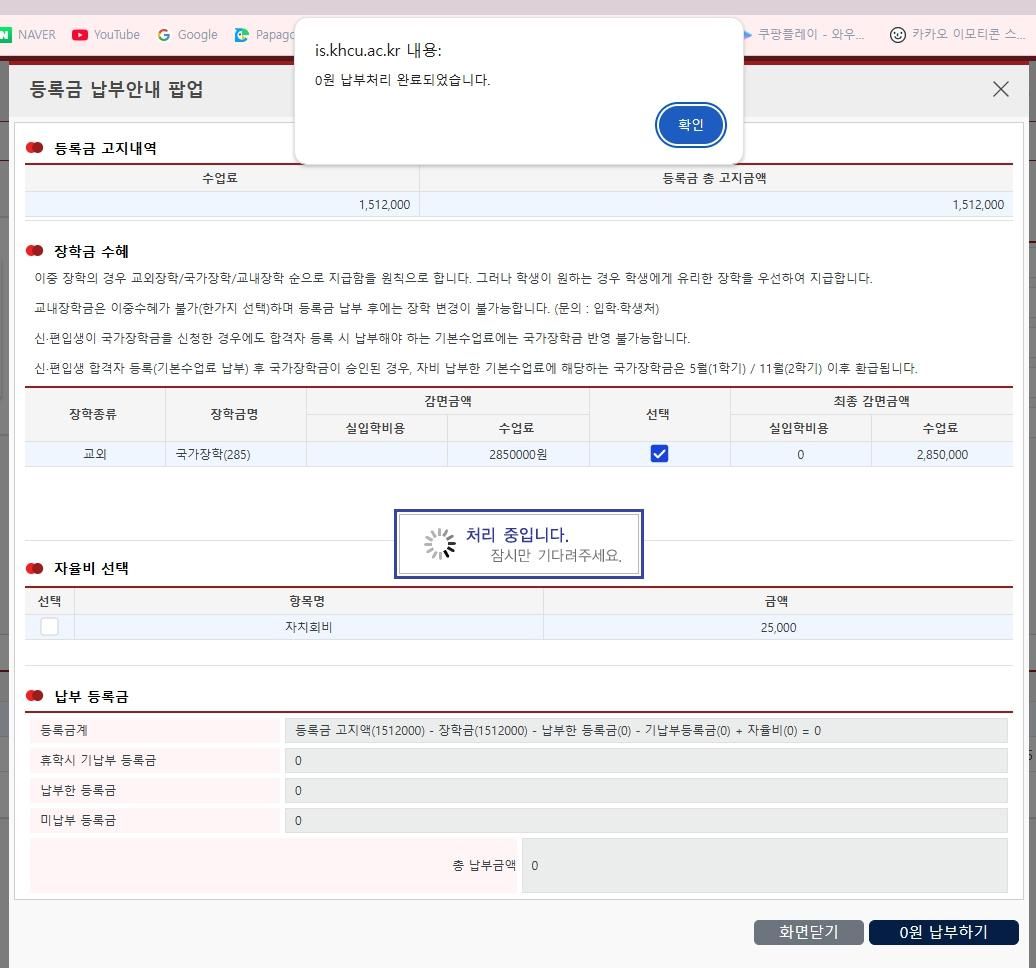Image resolution: width=1036 pixels, height=968 pixels.
Task: Click the 등록금계 calculation field
Action: click(645, 730)
